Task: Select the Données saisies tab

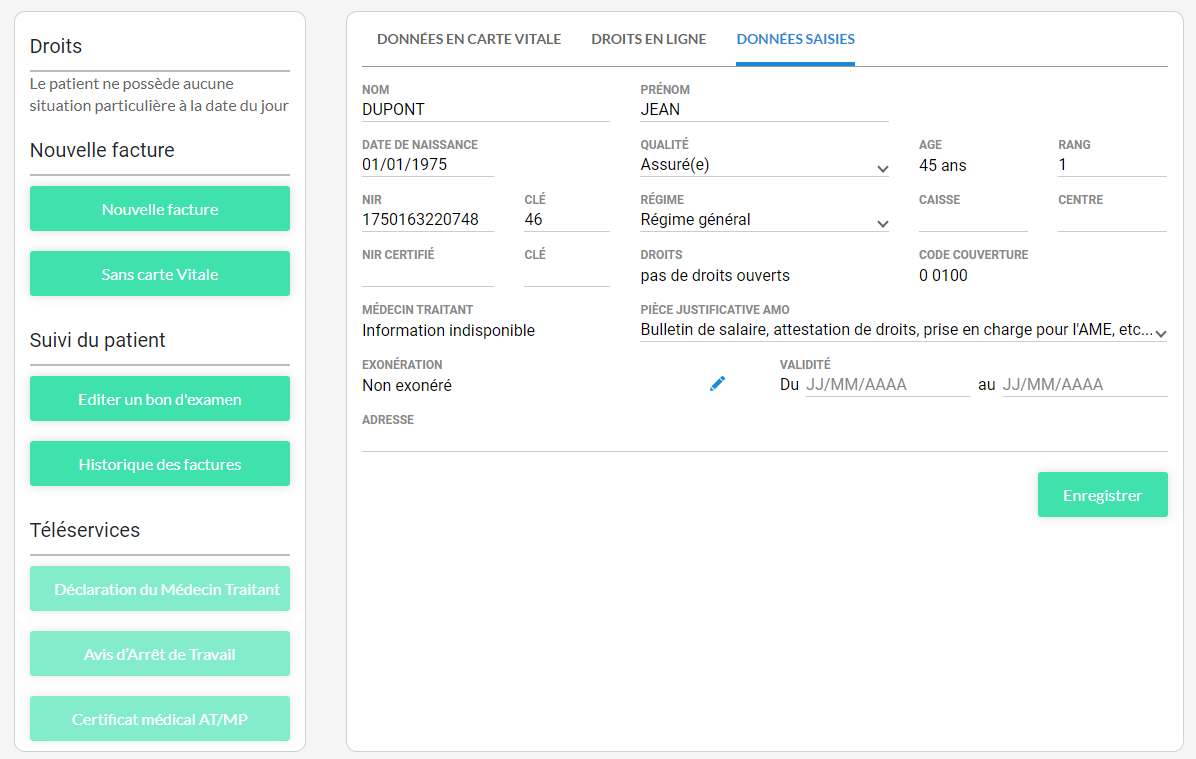Action: click(x=795, y=40)
